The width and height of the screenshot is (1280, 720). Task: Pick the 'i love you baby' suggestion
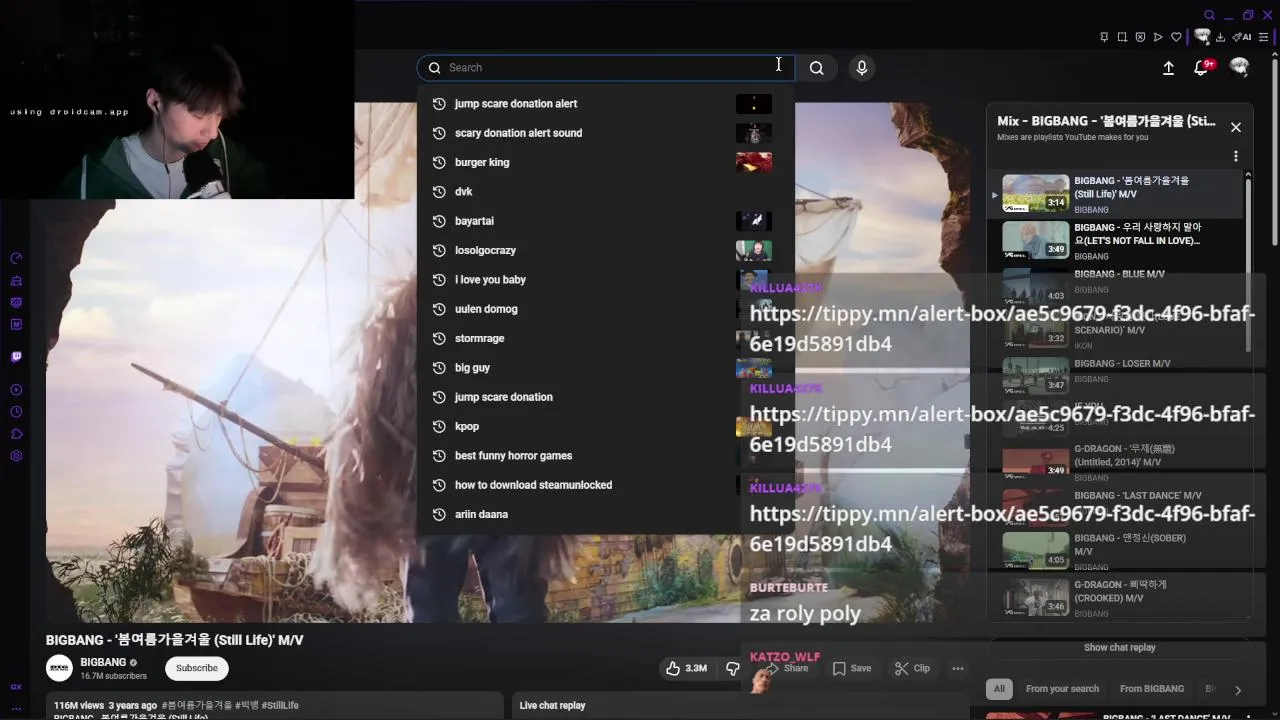click(x=606, y=280)
